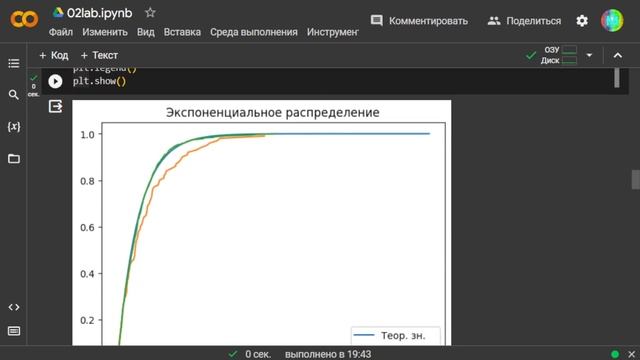640x360 pixels.
Task: Open the files folder sidebar icon
Action: (13, 158)
